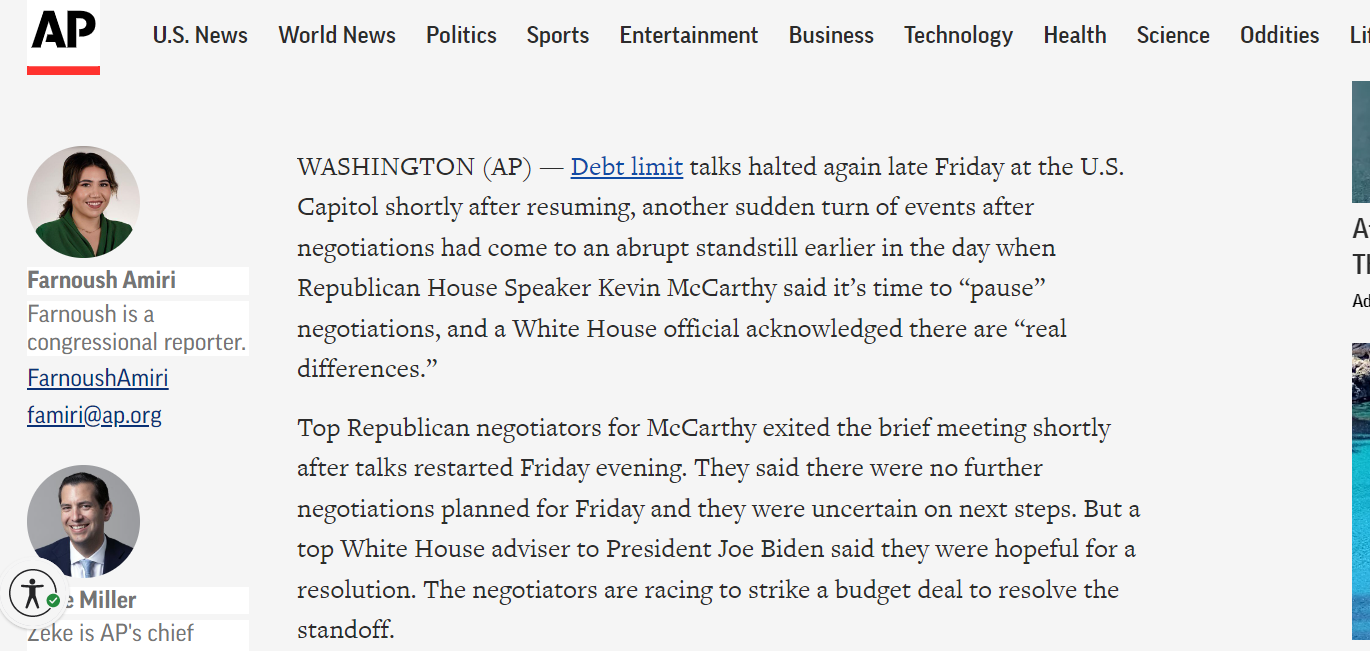Screen dimensions: 1370x651
Task: Select Politics in the navigation bar
Action: pos(461,35)
